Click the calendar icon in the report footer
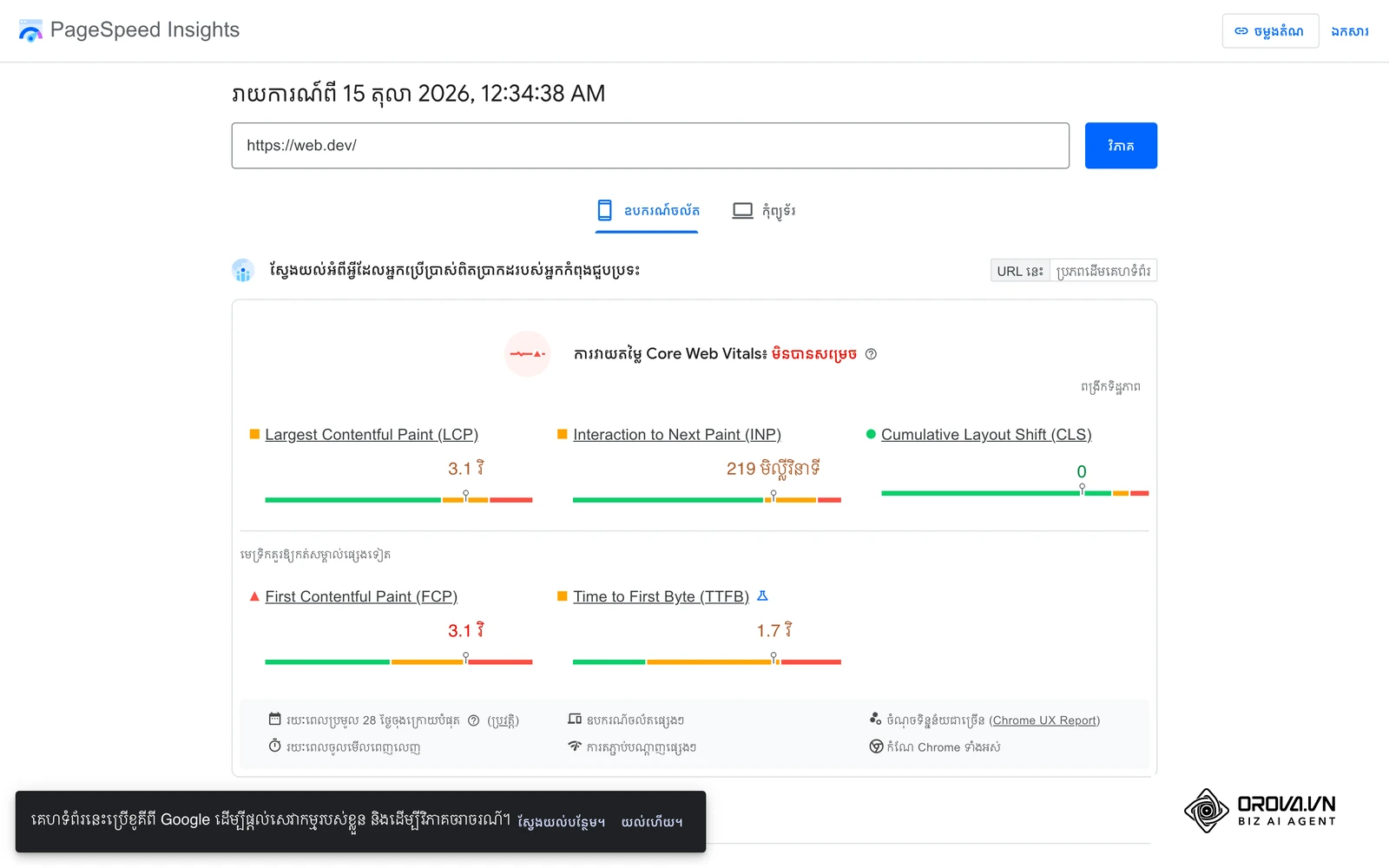Screen dimensions: 1389x868 pos(275,719)
